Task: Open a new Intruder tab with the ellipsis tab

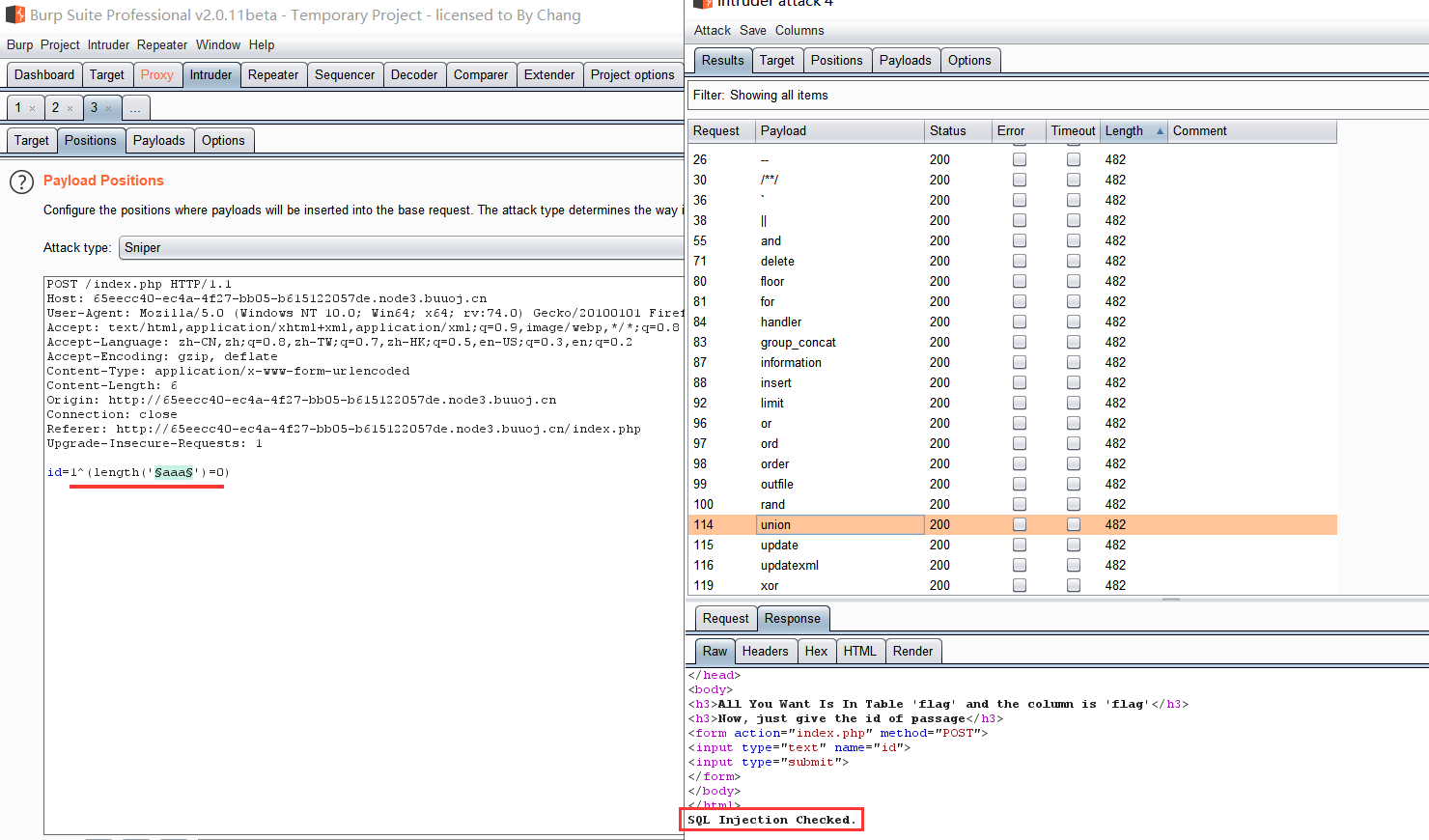Action: (x=135, y=108)
